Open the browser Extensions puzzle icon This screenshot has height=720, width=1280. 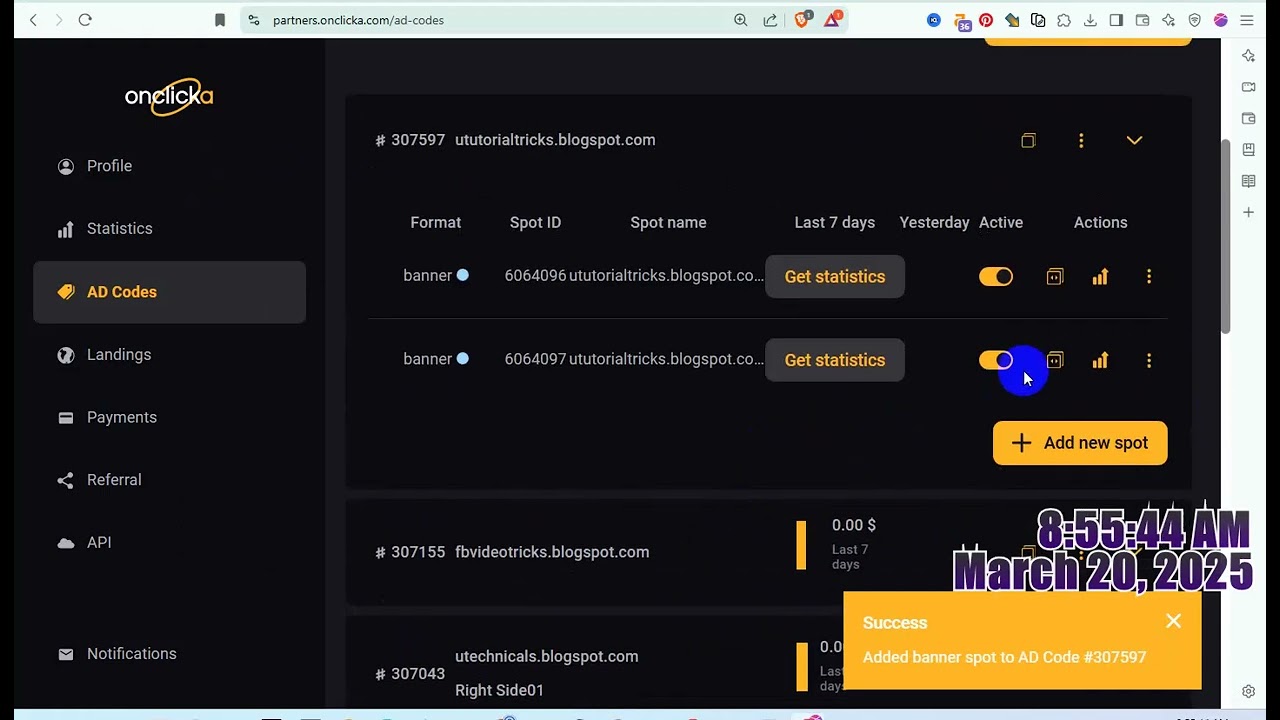[1064, 20]
